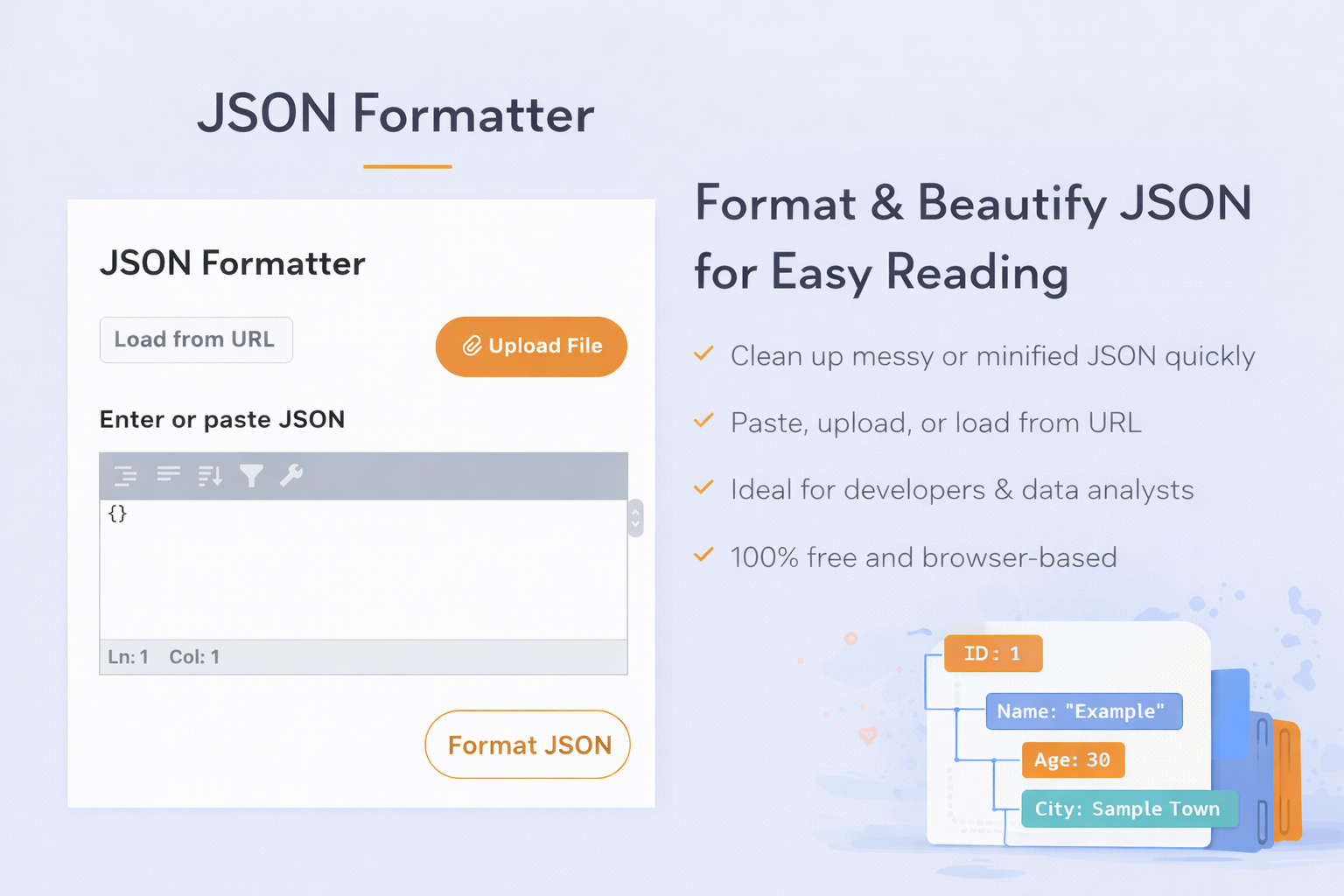
Task: Click the indent format icon in editor toolbar
Action: click(126, 476)
